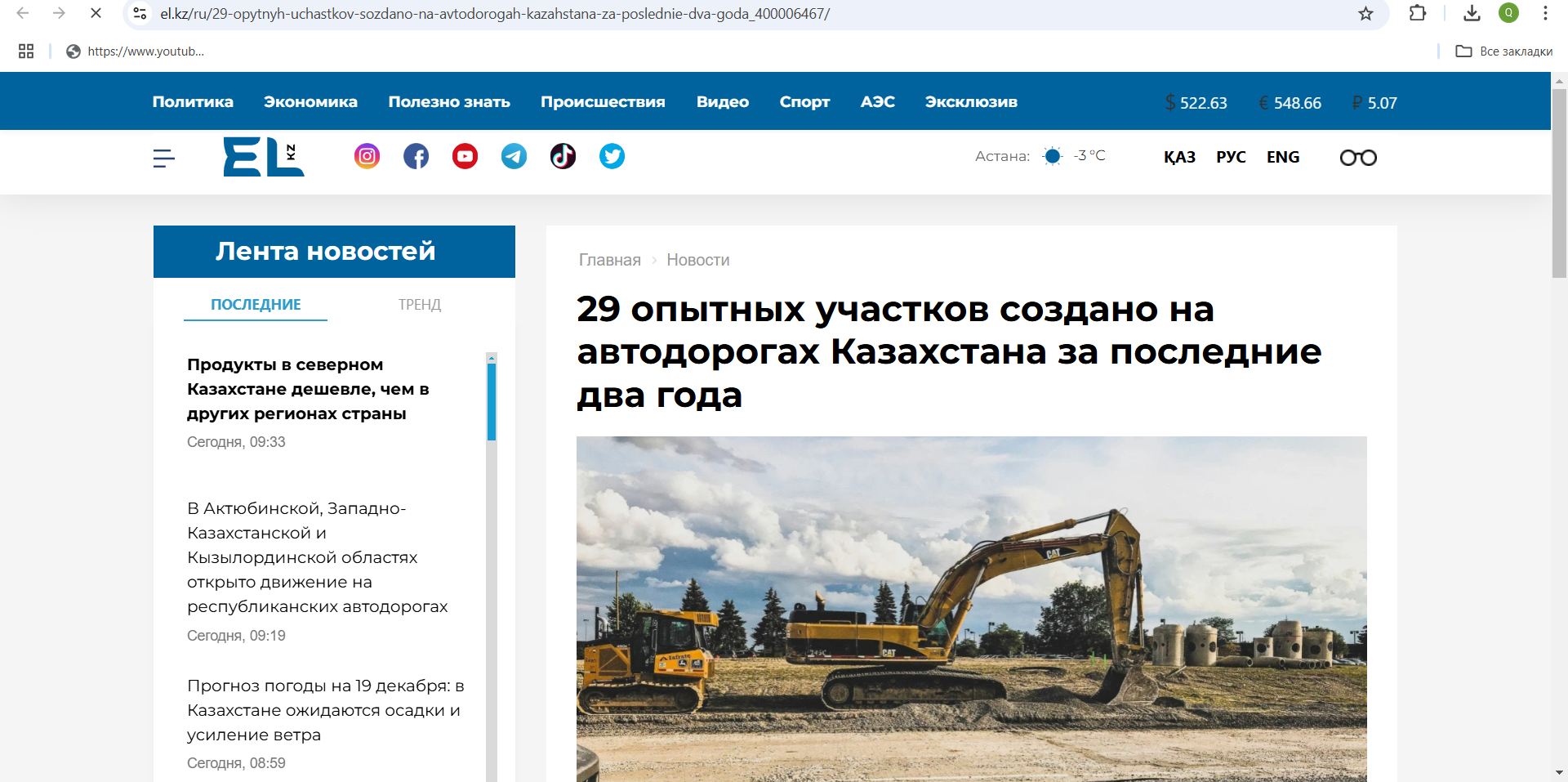Open the youtube bookmark shortcut
The image size is (1568, 782).
tap(136, 51)
